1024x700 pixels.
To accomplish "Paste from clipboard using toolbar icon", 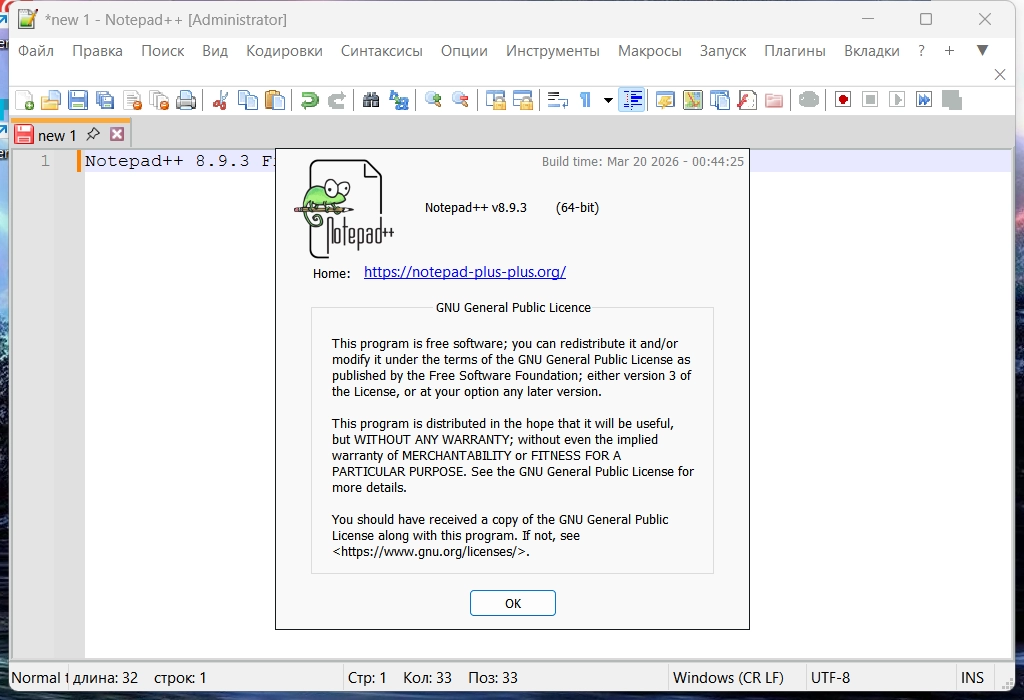I will tap(275, 100).
